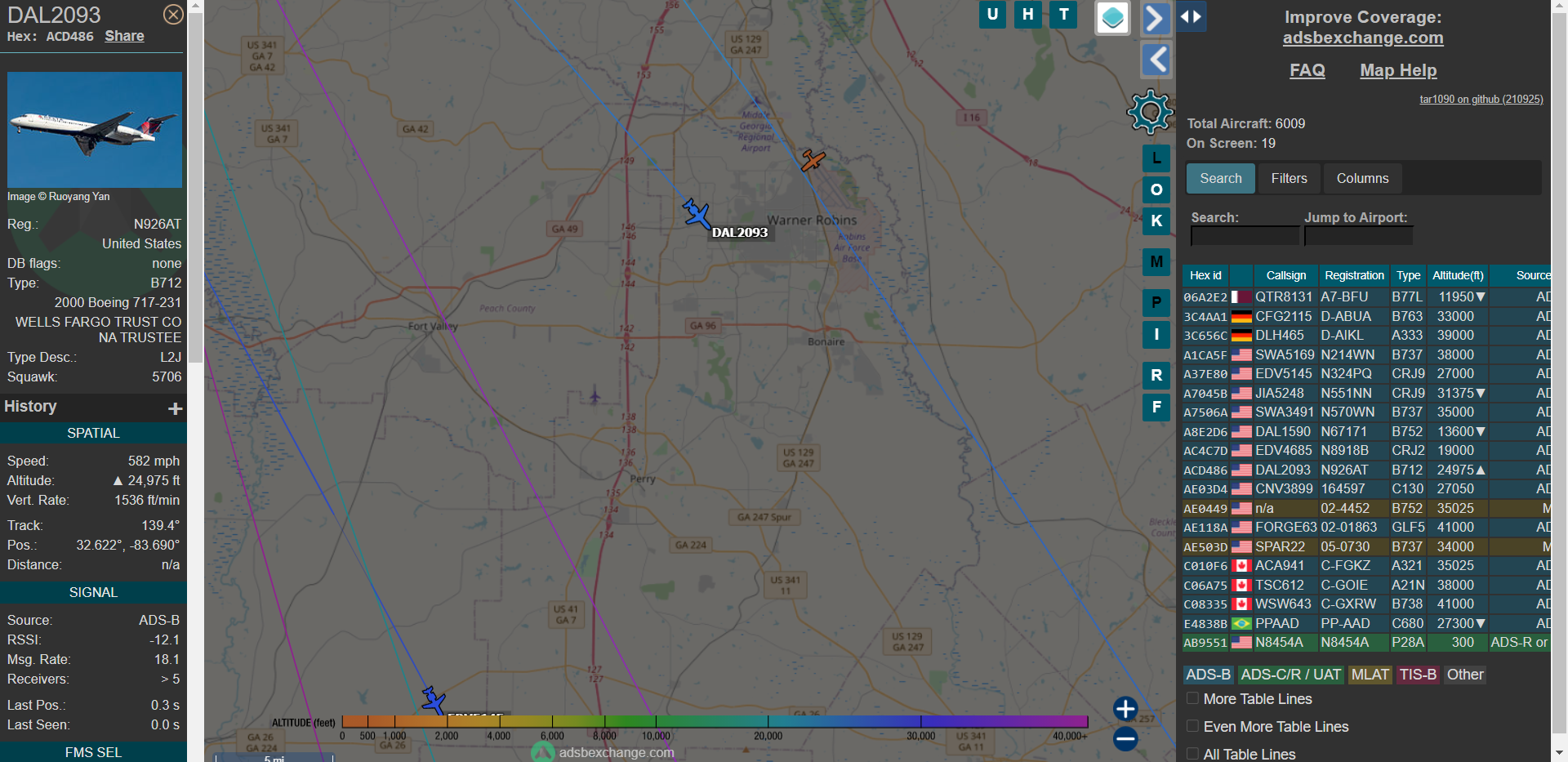Select the FORGE63 aircraft row
Screen dimensions: 1568x762
pyautogui.click(x=1366, y=528)
